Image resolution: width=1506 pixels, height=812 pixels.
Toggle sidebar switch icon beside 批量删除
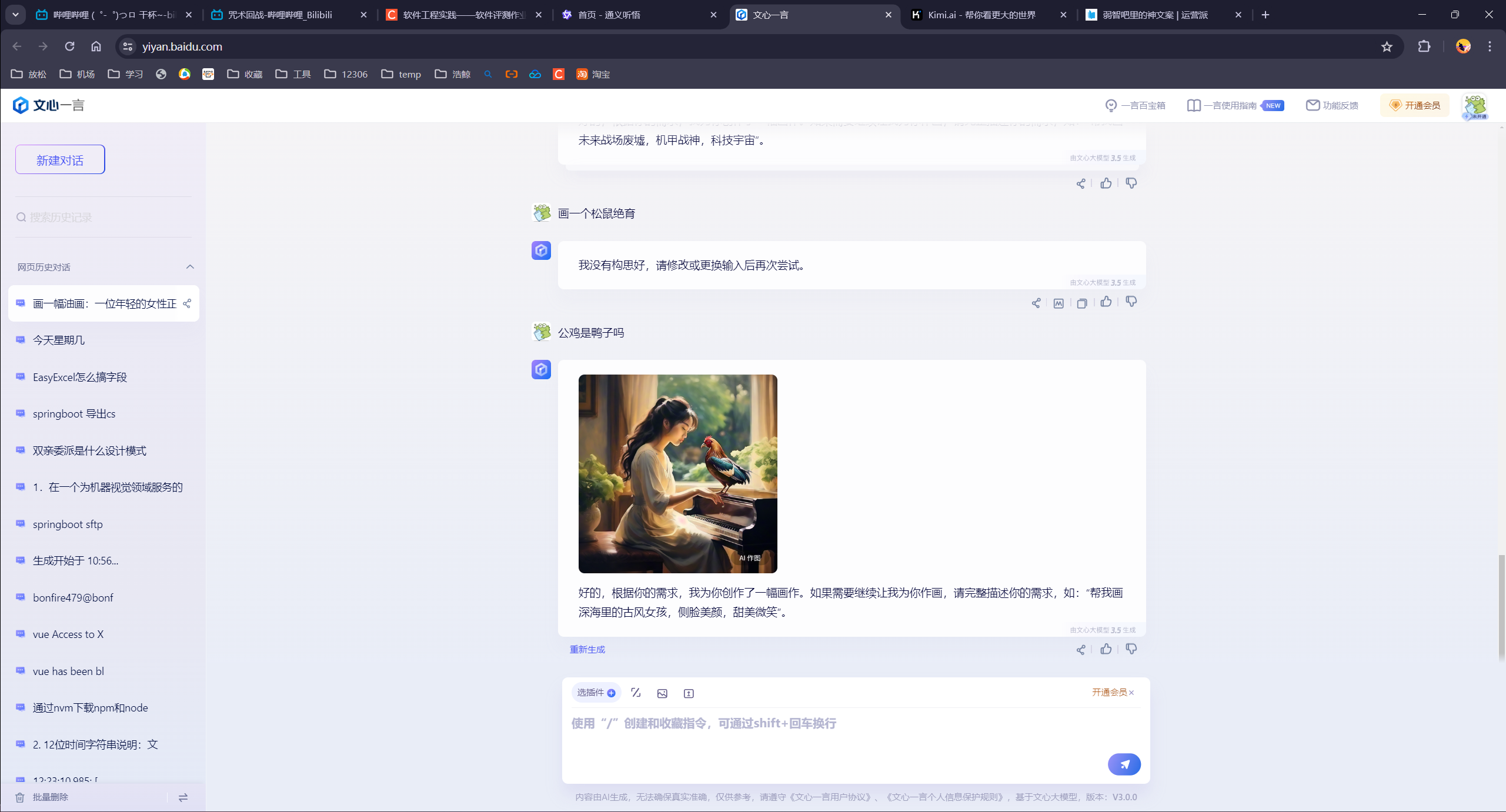(183, 797)
